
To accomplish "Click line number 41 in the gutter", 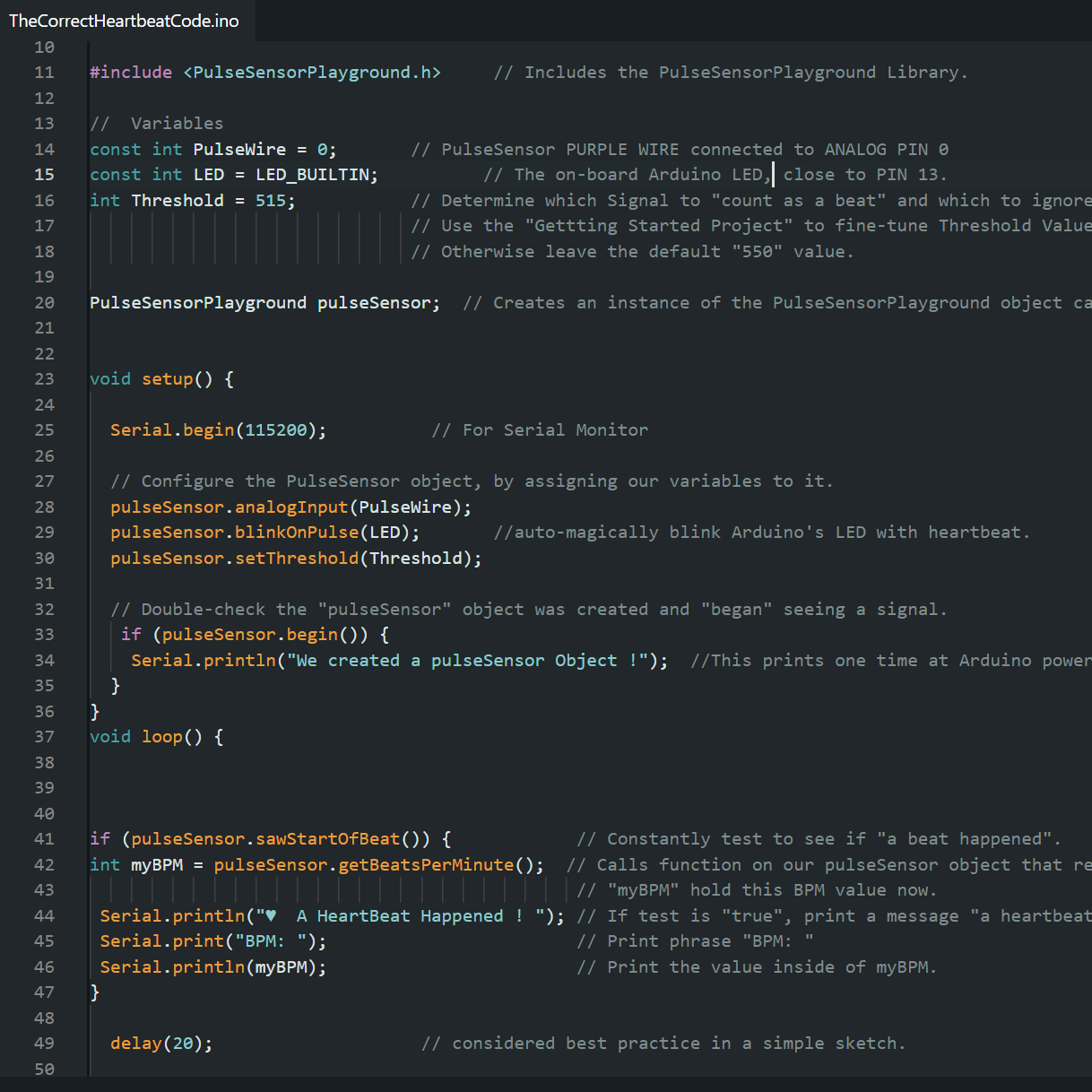I will pos(44,839).
